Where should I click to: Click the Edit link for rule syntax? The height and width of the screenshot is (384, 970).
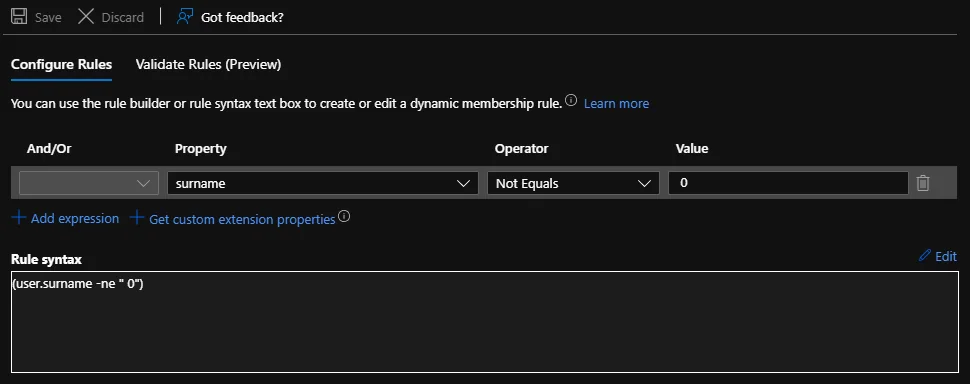click(946, 256)
